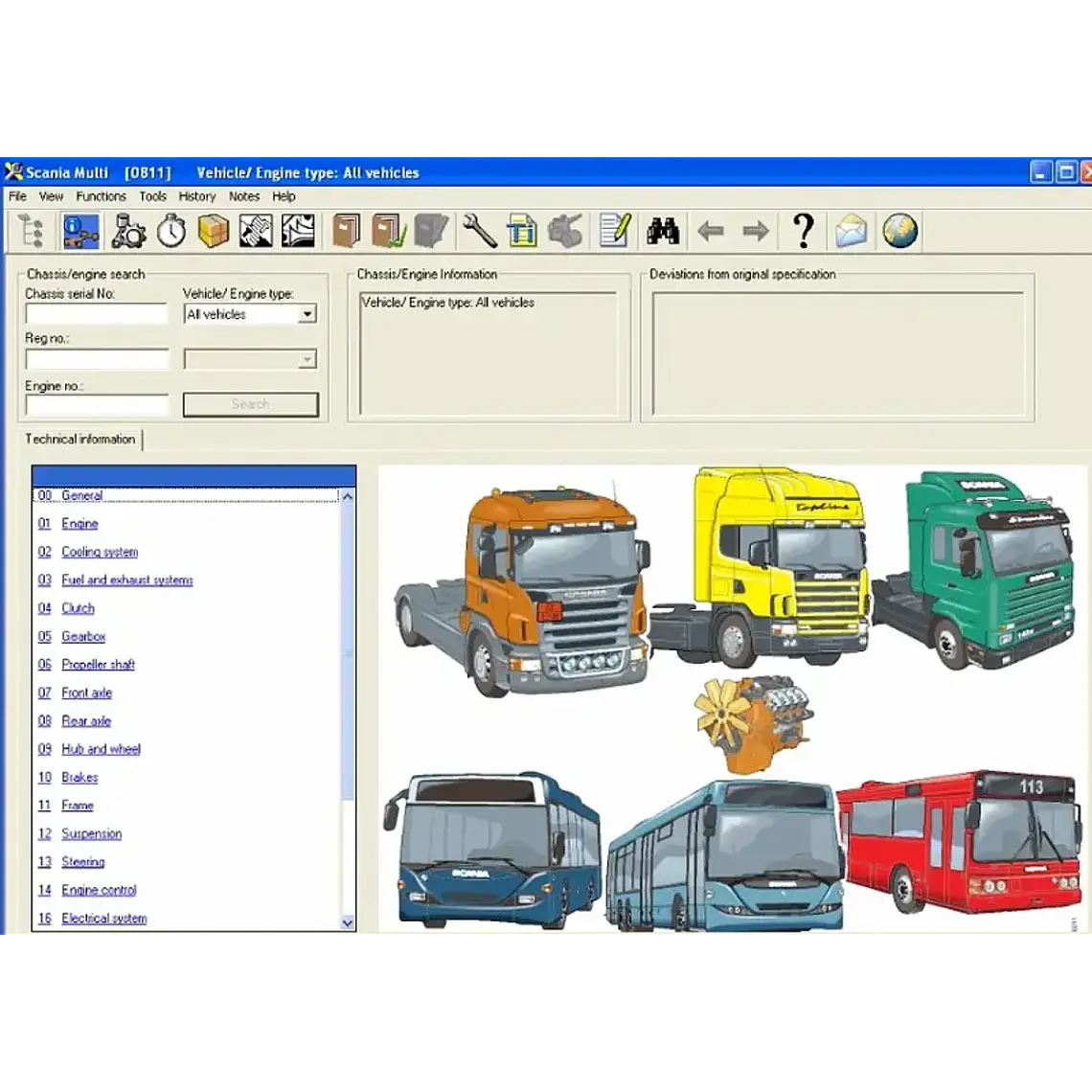
Task: Open the piston and gear parts icon
Action: click(x=129, y=231)
